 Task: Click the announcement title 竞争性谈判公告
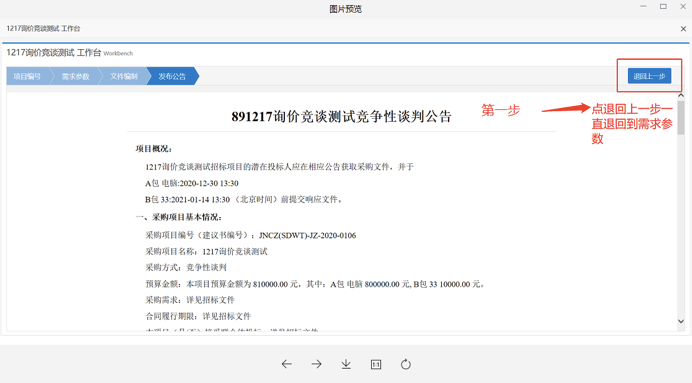click(x=403, y=116)
